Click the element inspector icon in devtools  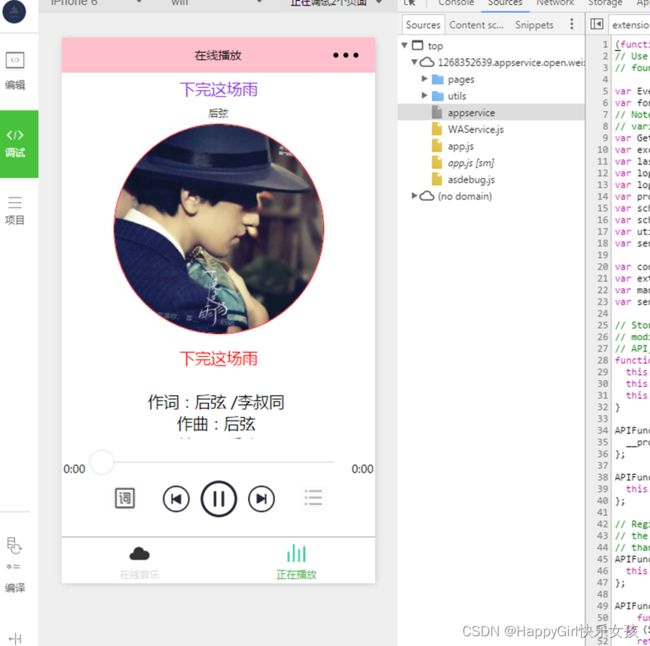tap(410, 3)
